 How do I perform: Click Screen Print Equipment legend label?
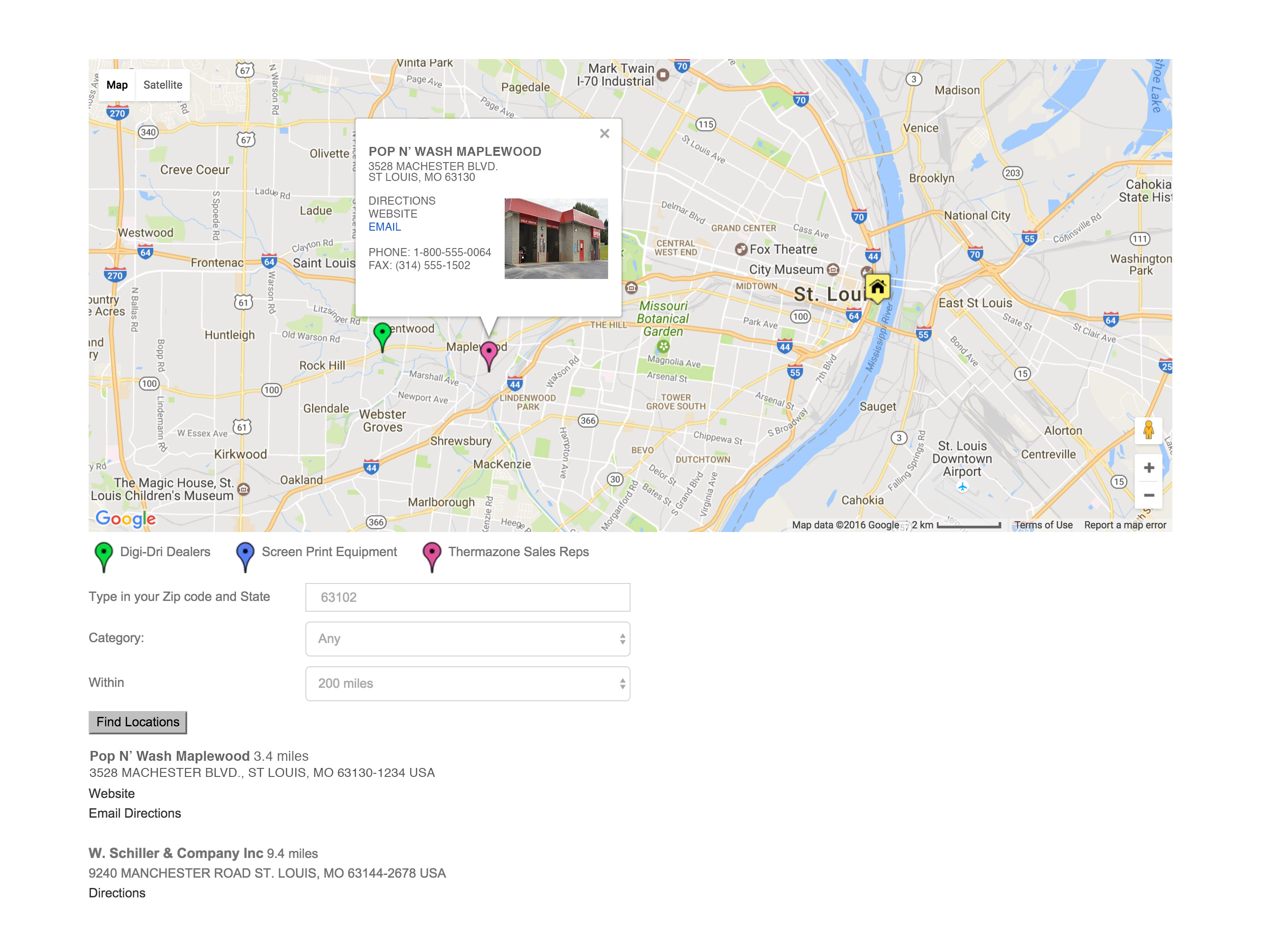tap(330, 552)
